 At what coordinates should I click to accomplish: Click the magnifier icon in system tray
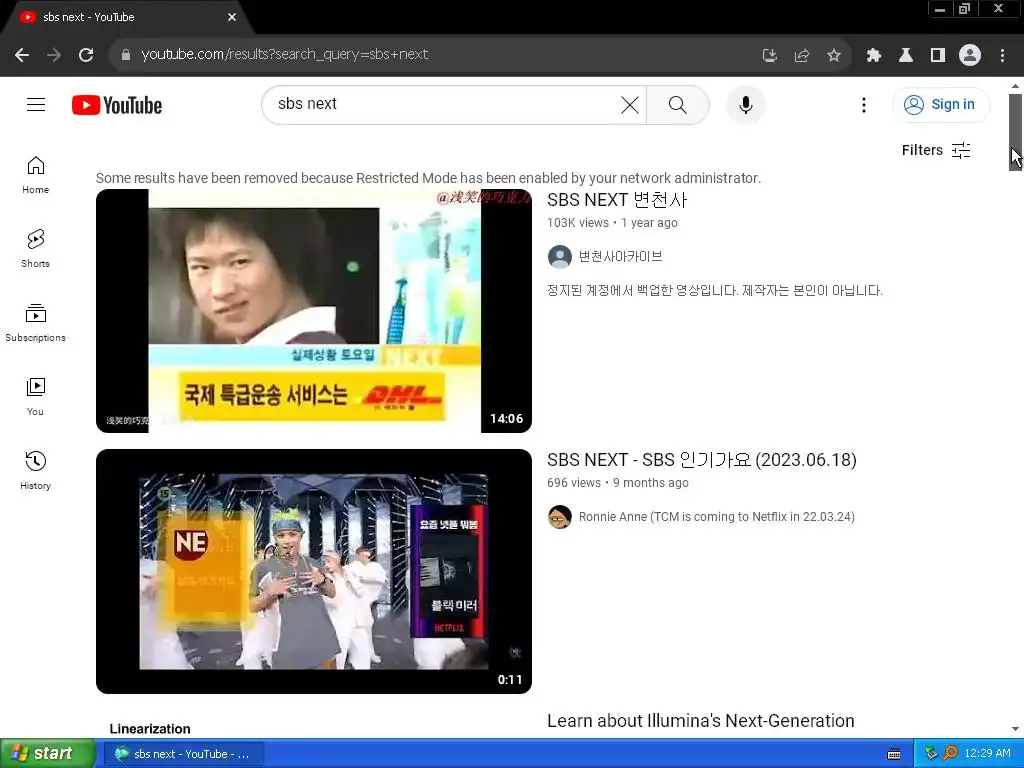pos(950,753)
